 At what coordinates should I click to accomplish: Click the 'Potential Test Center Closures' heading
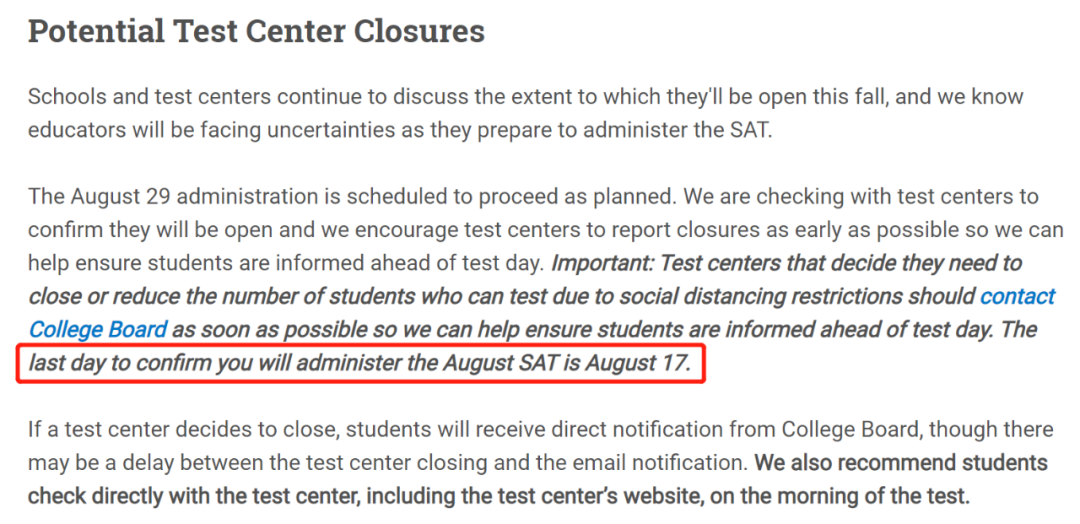pos(256,32)
